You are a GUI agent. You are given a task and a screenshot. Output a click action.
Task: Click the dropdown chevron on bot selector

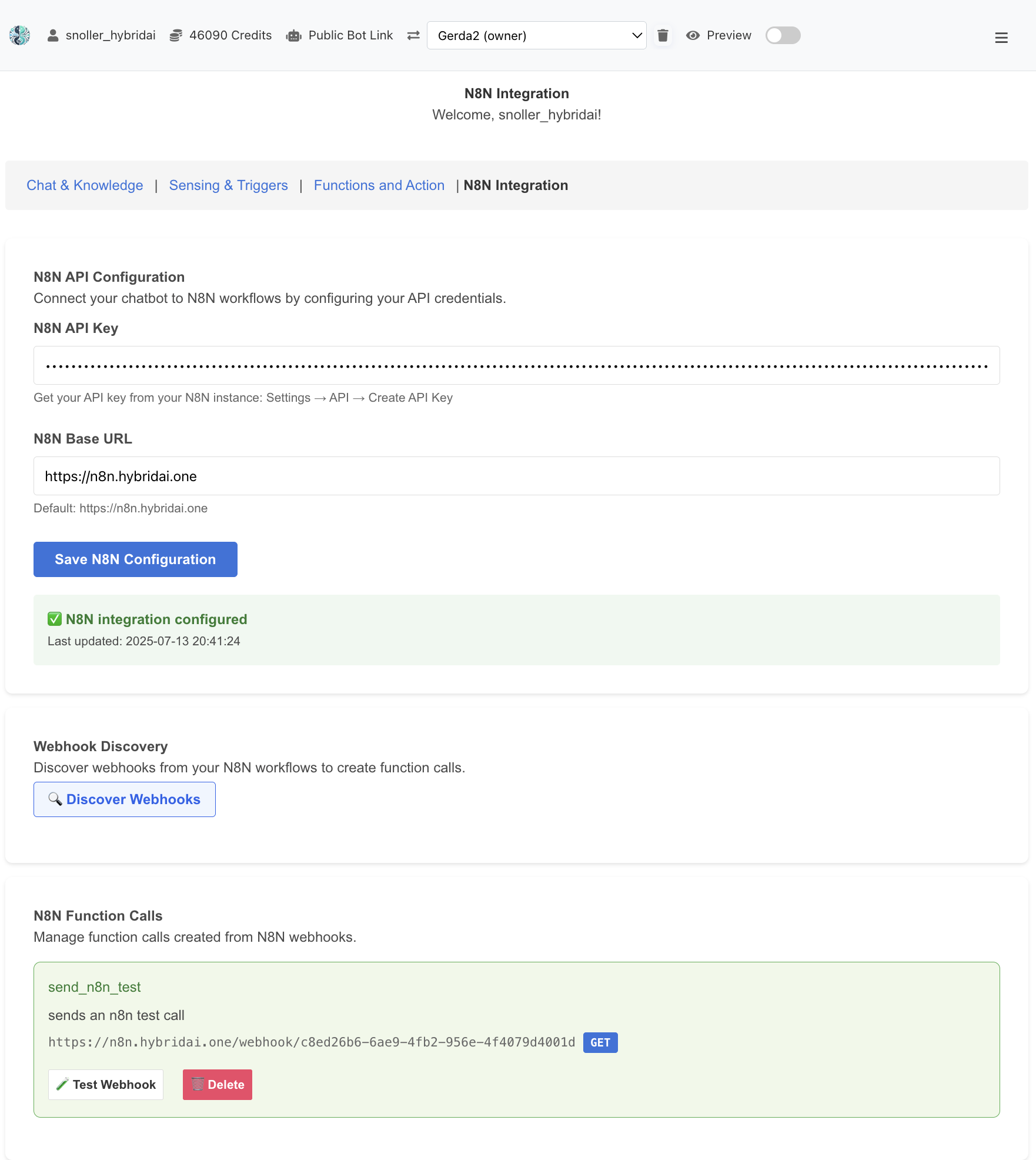pos(636,35)
